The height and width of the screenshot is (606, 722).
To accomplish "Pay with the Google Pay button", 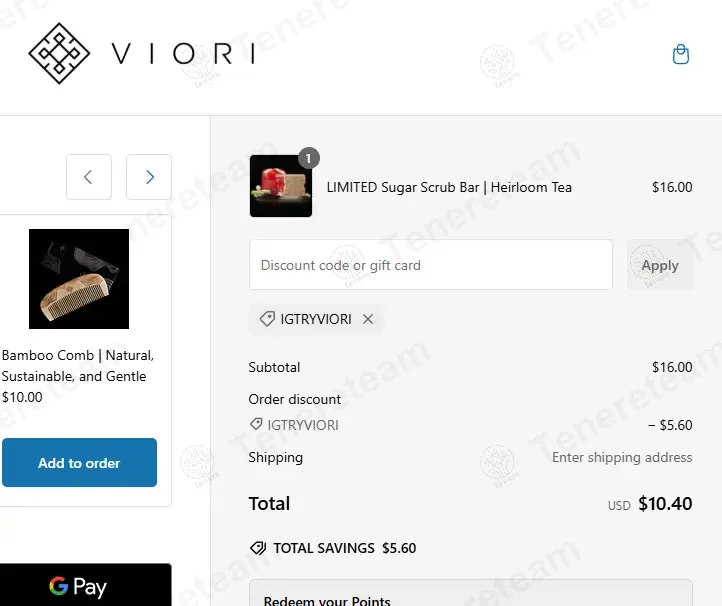I will coord(85,586).
